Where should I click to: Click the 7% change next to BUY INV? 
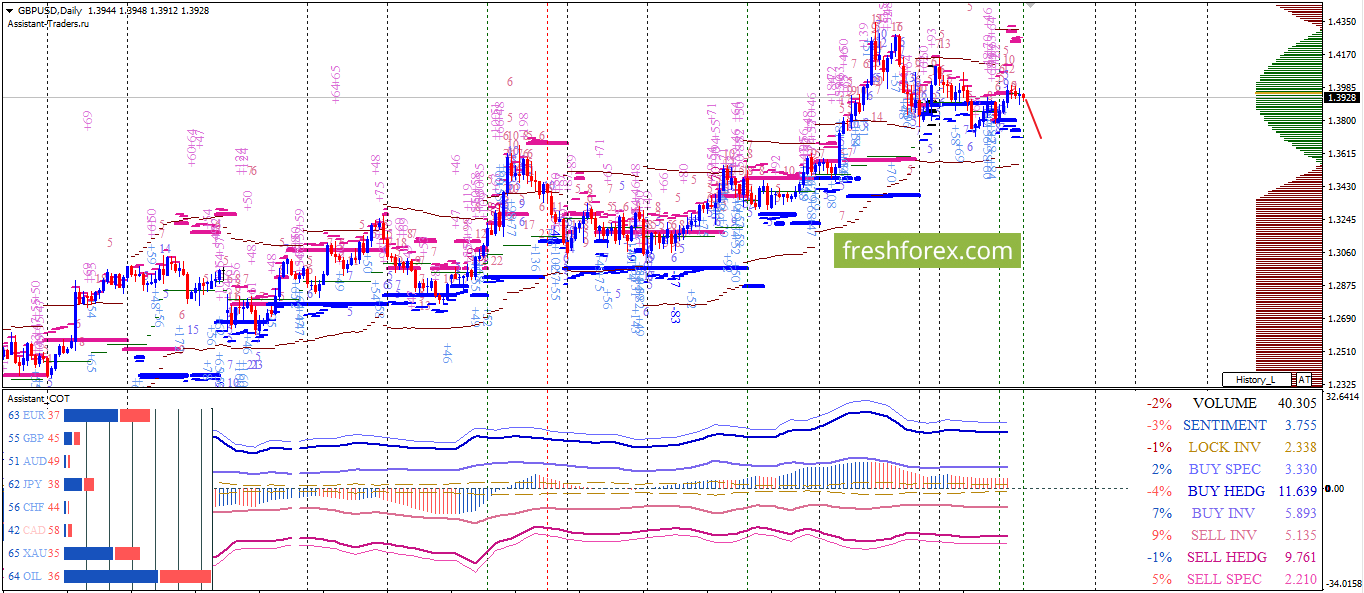(1160, 513)
